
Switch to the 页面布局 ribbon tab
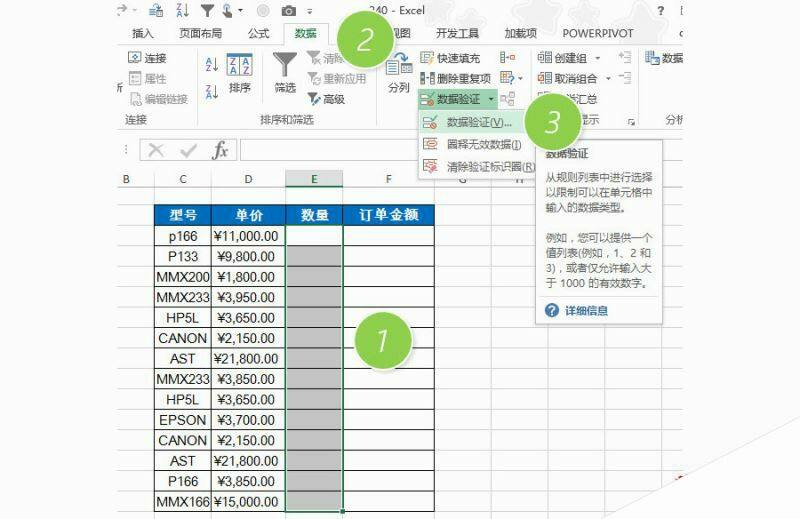click(201, 33)
